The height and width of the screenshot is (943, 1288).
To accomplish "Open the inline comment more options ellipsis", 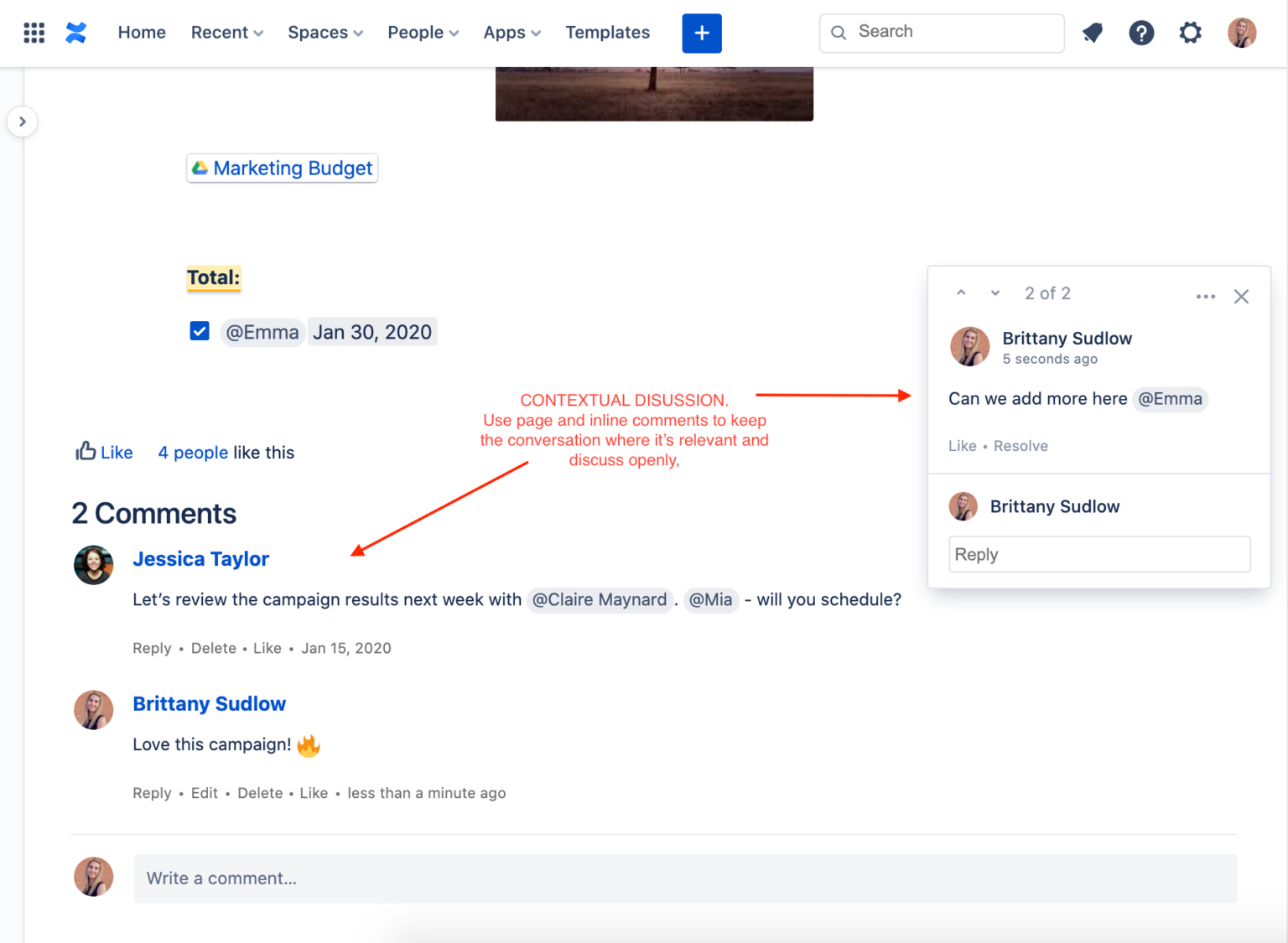I will coord(1206,296).
